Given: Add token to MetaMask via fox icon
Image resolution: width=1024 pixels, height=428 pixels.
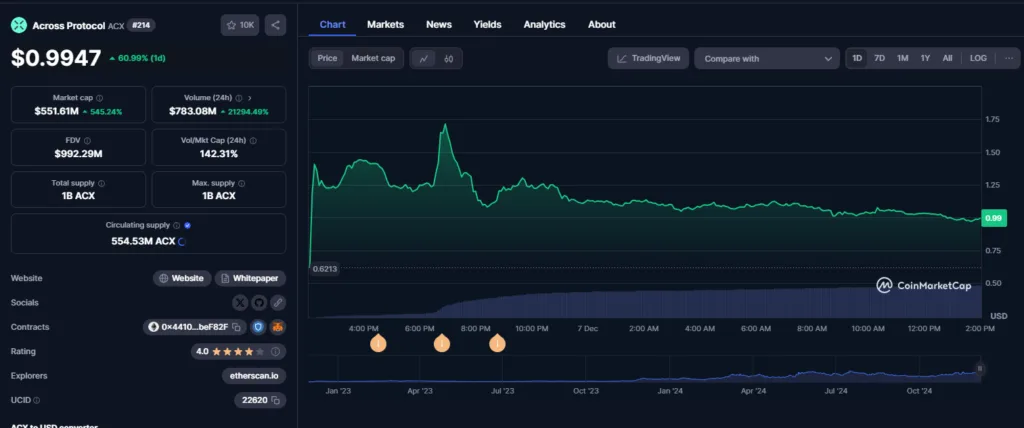Looking at the screenshot, I should [x=278, y=327].
